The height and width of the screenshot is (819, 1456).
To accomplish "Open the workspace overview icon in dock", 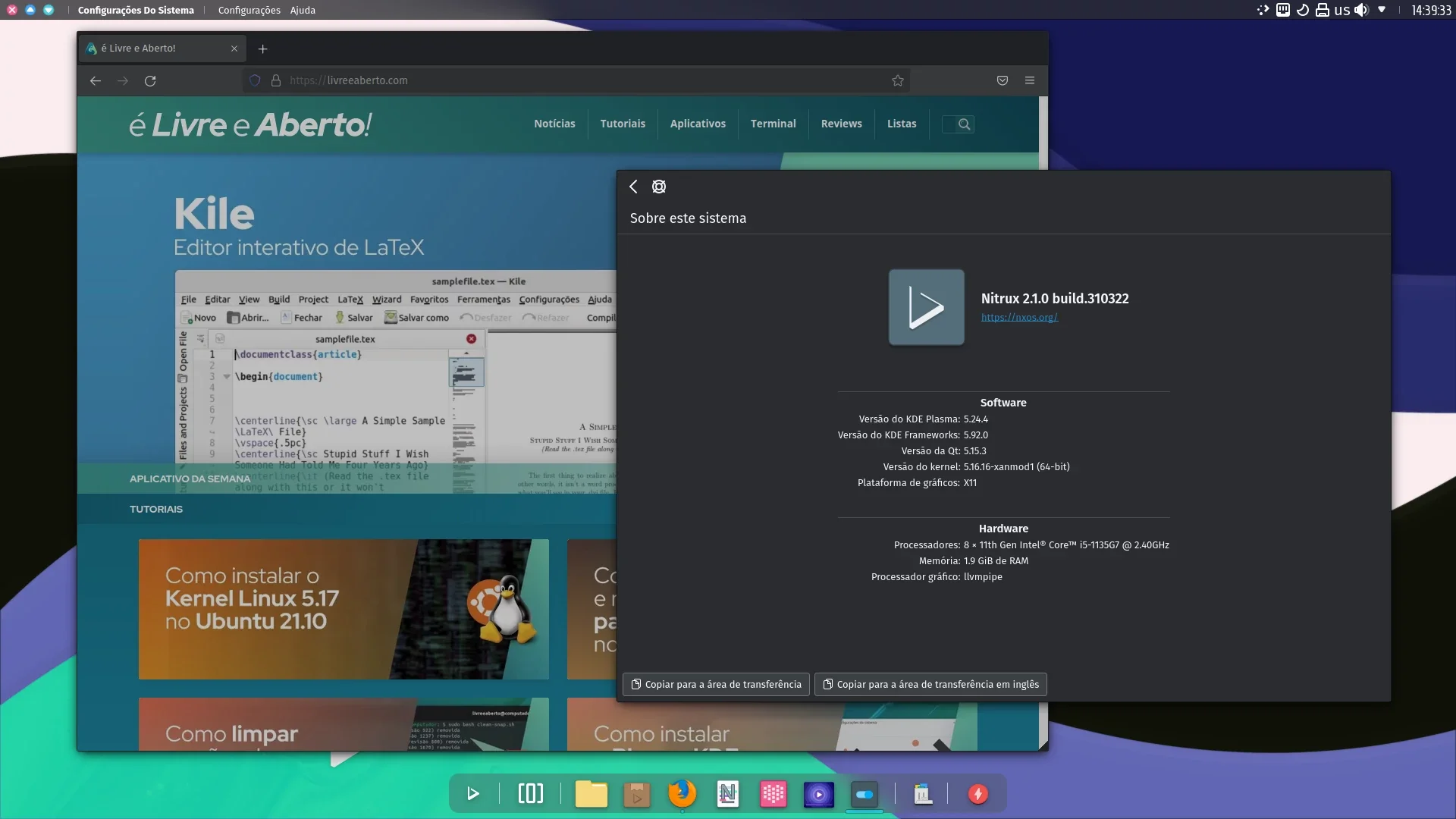I will tap(531, 794).
